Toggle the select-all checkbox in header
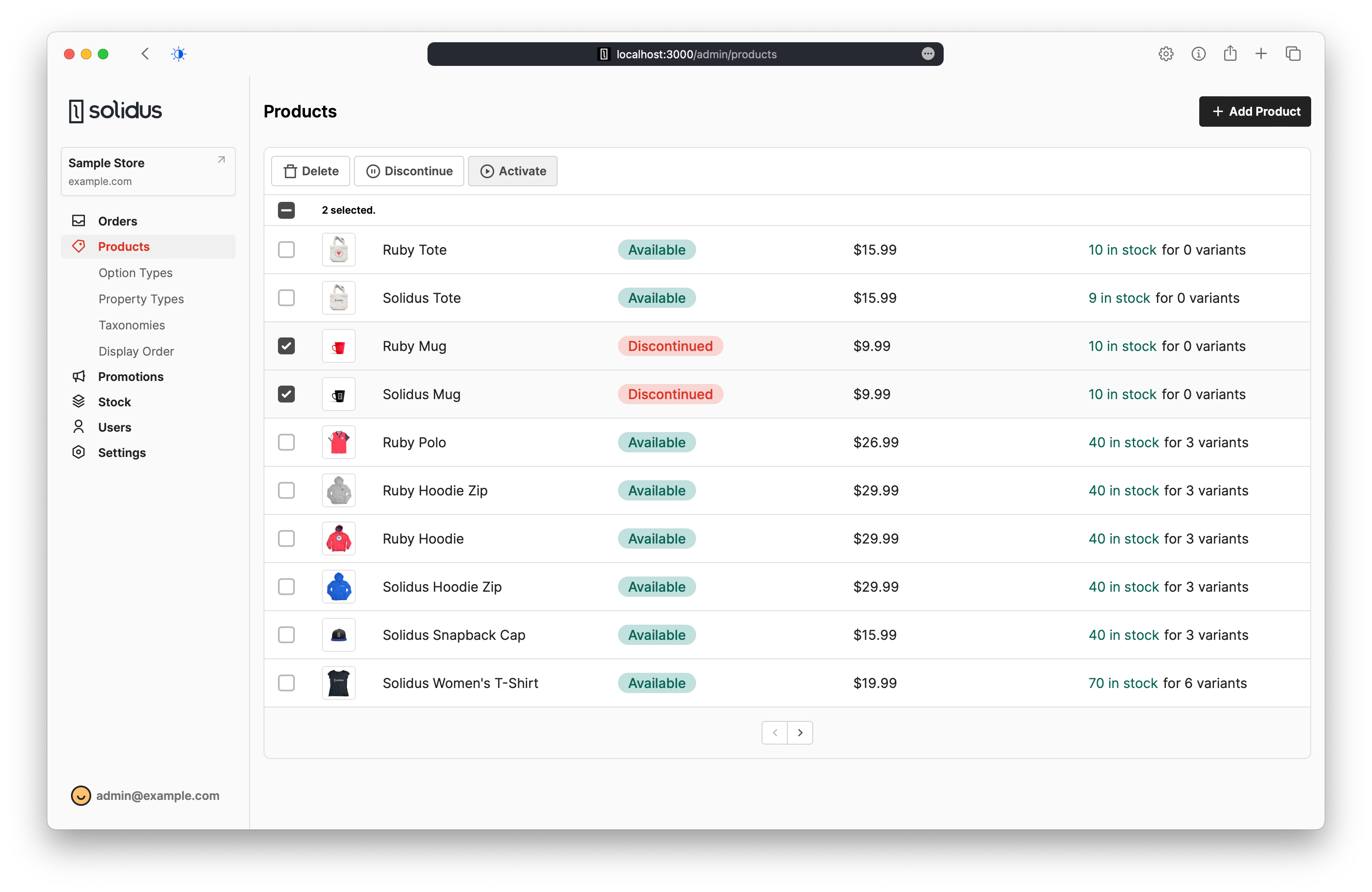The width and height of the screenshot is (1372, 892). (286, 210)
